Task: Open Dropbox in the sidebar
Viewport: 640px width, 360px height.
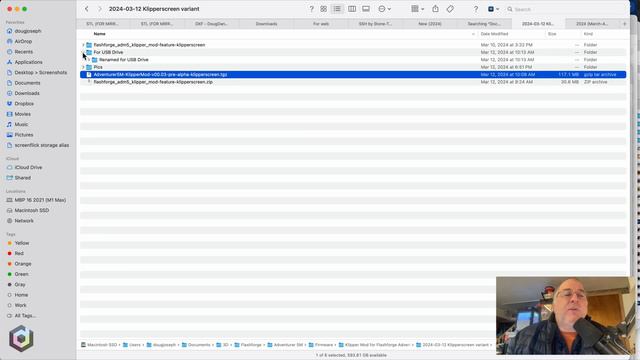Action: 24,104
